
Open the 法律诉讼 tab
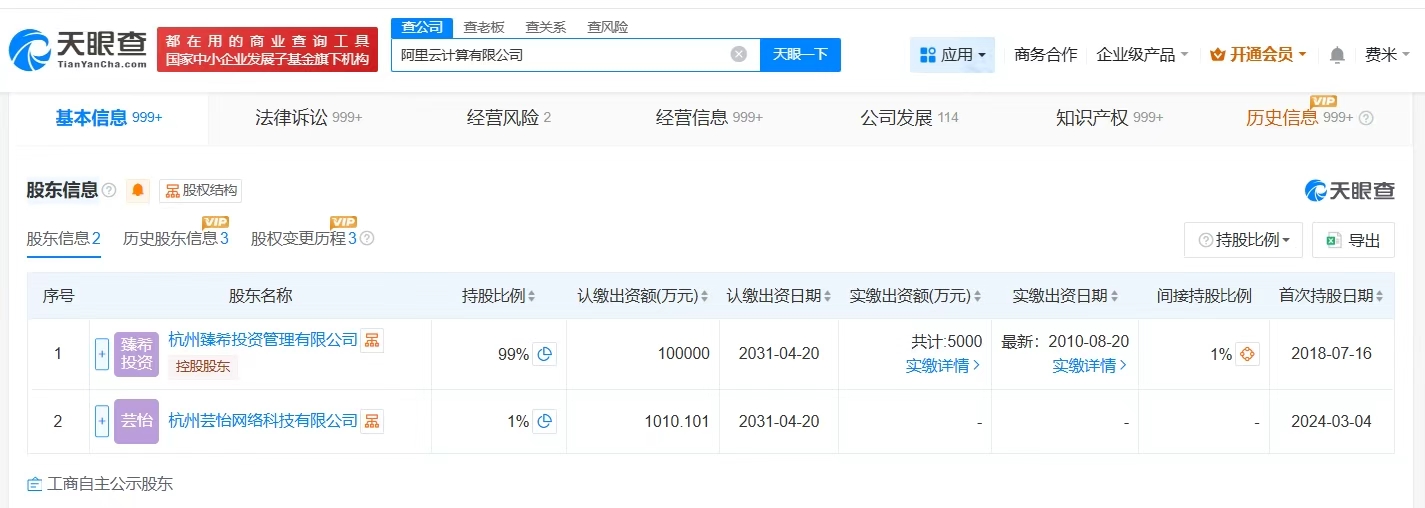click(309, 118)
